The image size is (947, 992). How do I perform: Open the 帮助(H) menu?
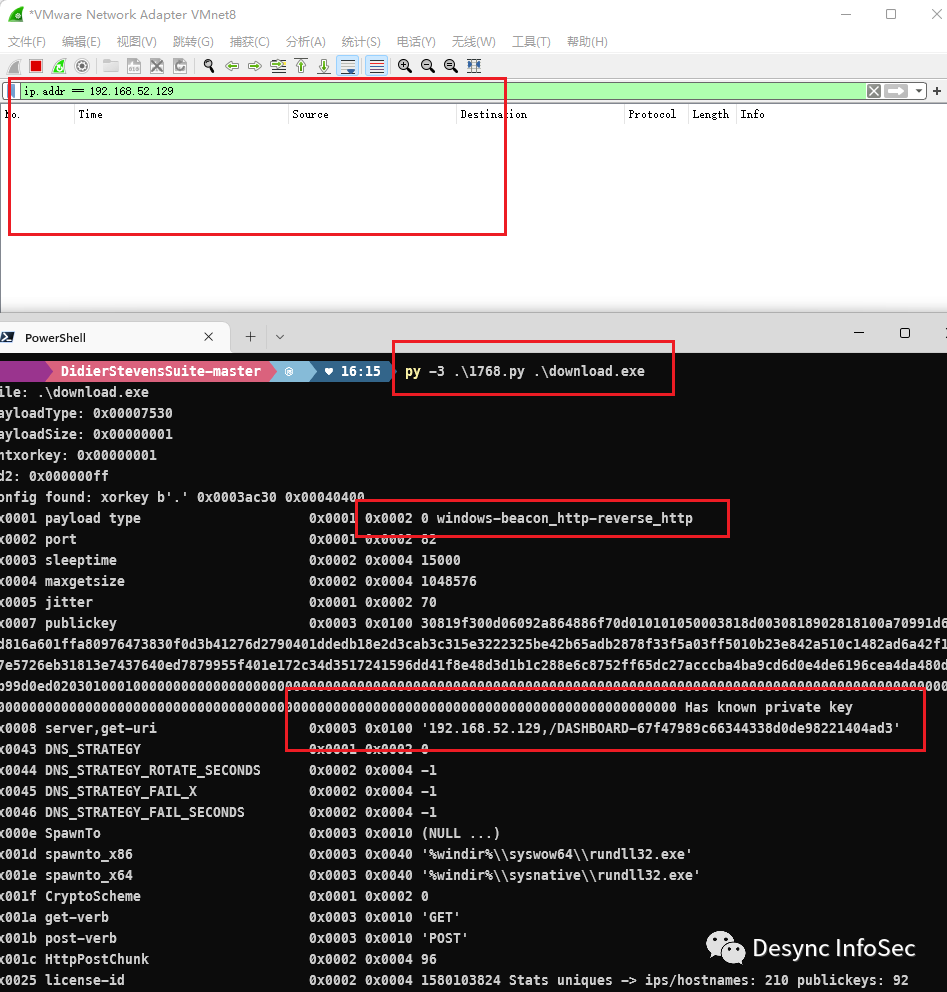(x=587, y=42)
